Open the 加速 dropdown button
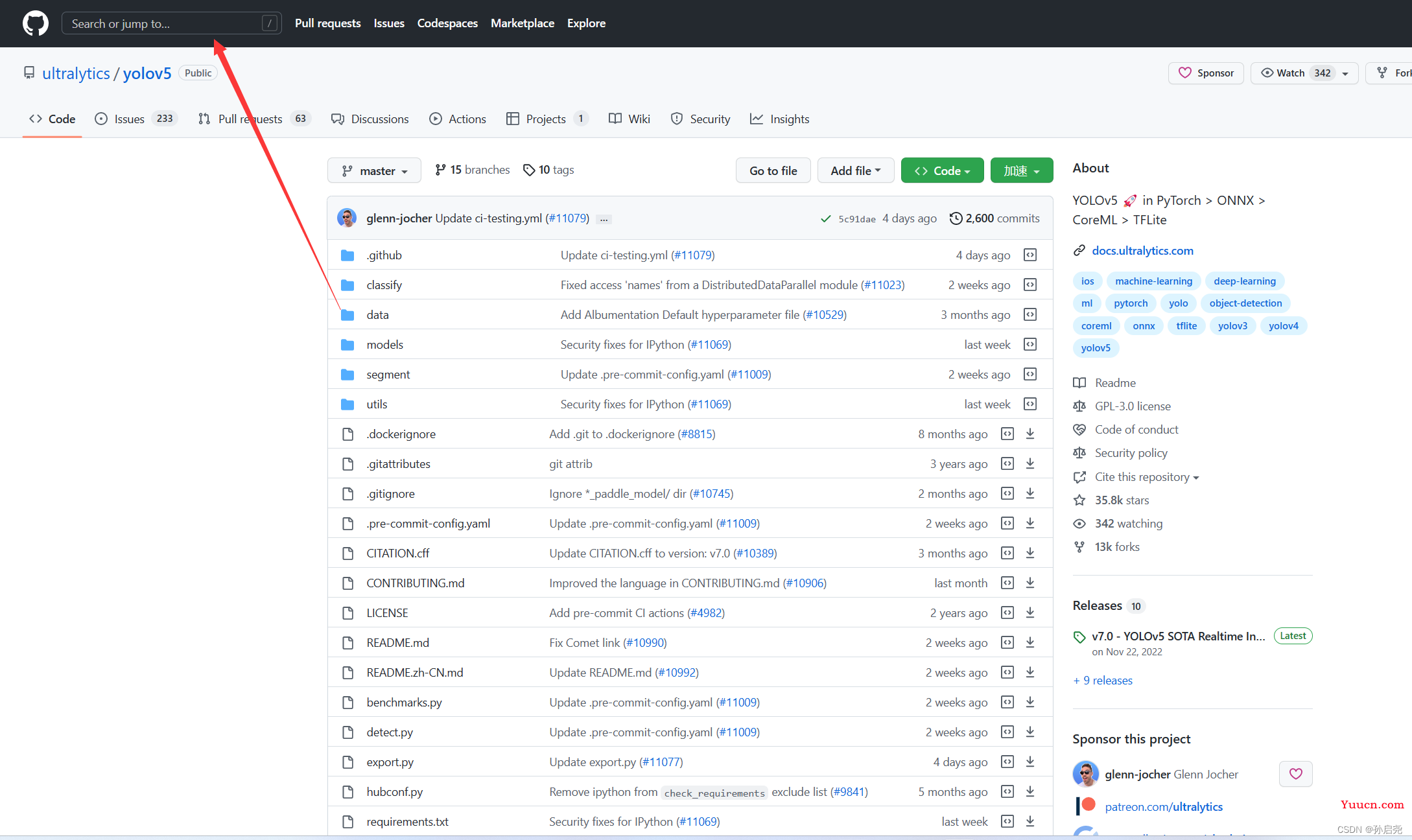The width and height of the screenshot is (1412, 840). (1022, 170)
